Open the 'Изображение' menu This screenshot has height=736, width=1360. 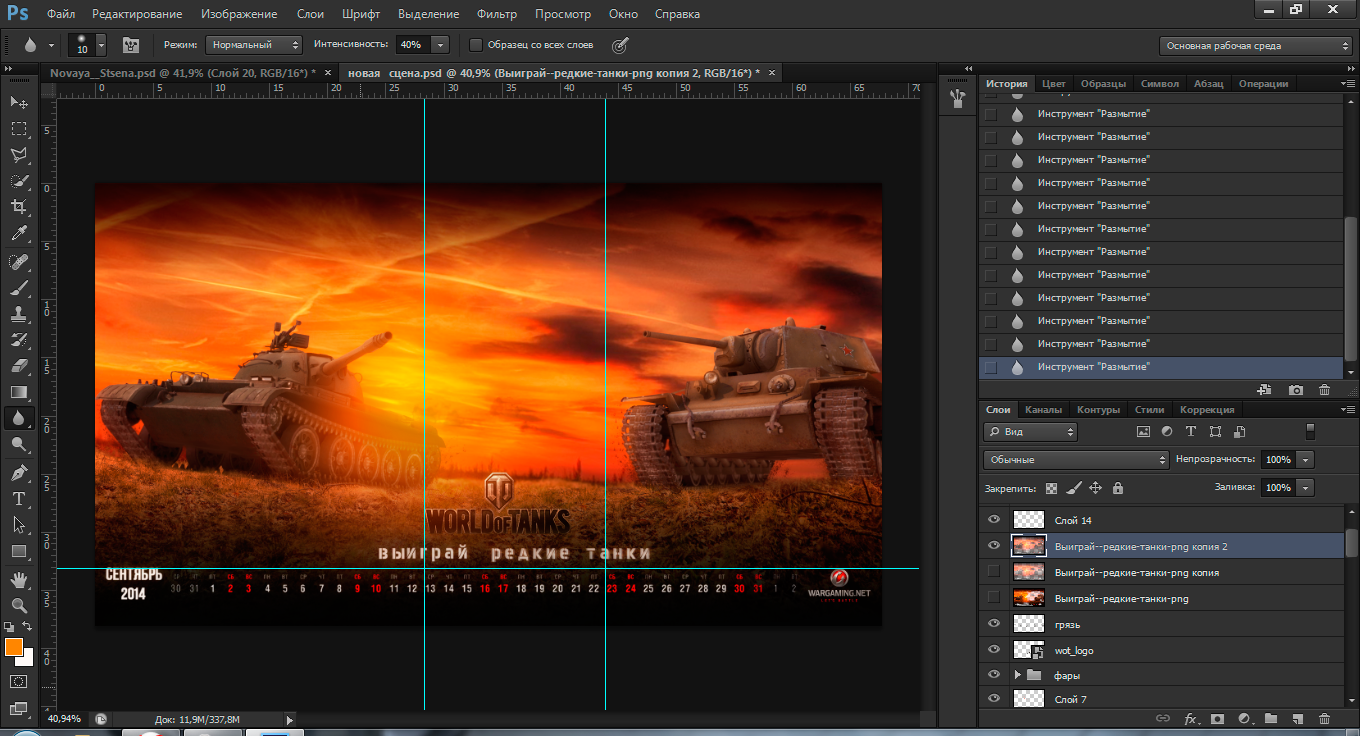pyautogui.click(x=239, y=14)
